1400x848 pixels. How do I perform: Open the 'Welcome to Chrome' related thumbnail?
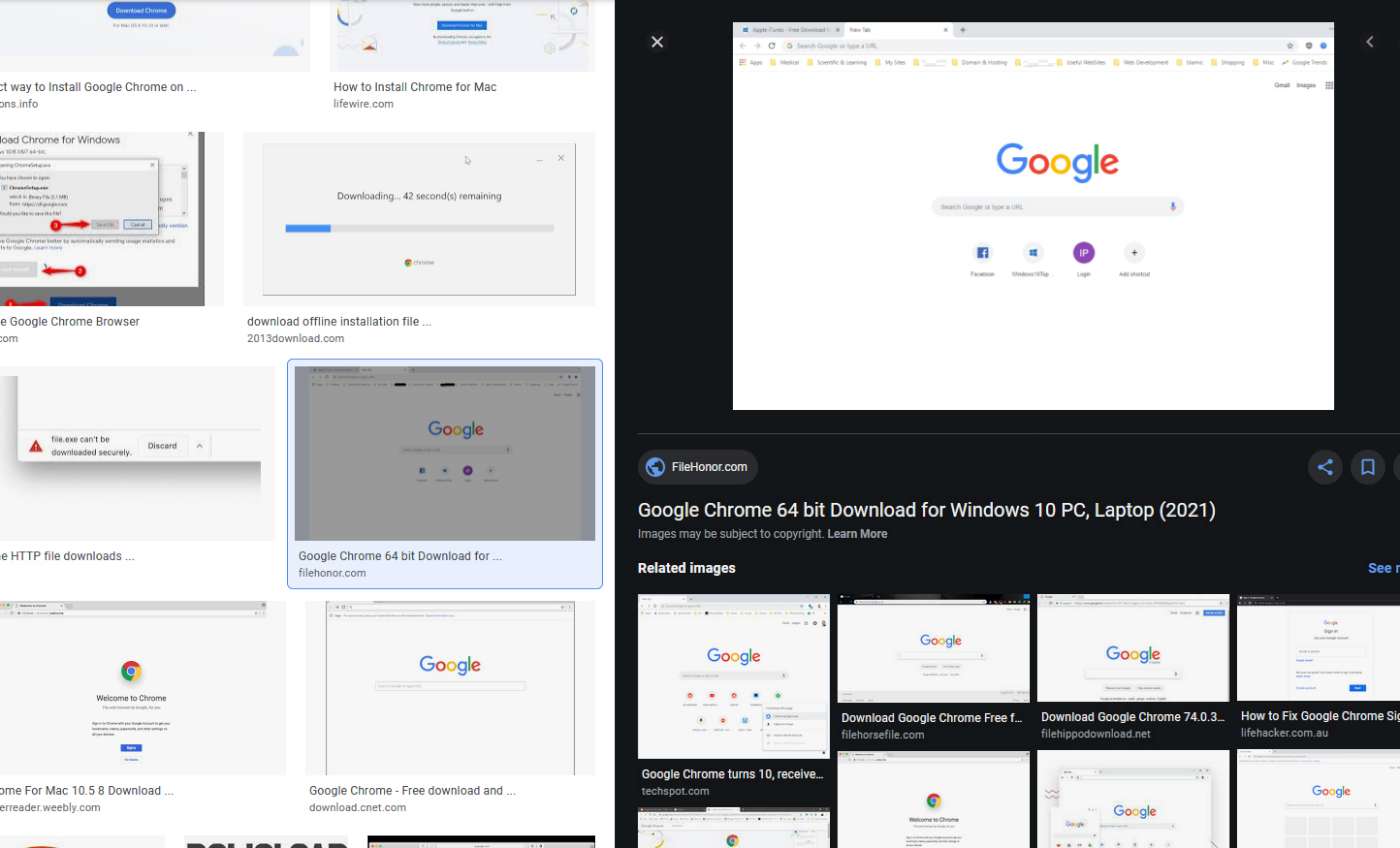coord(933,799)
